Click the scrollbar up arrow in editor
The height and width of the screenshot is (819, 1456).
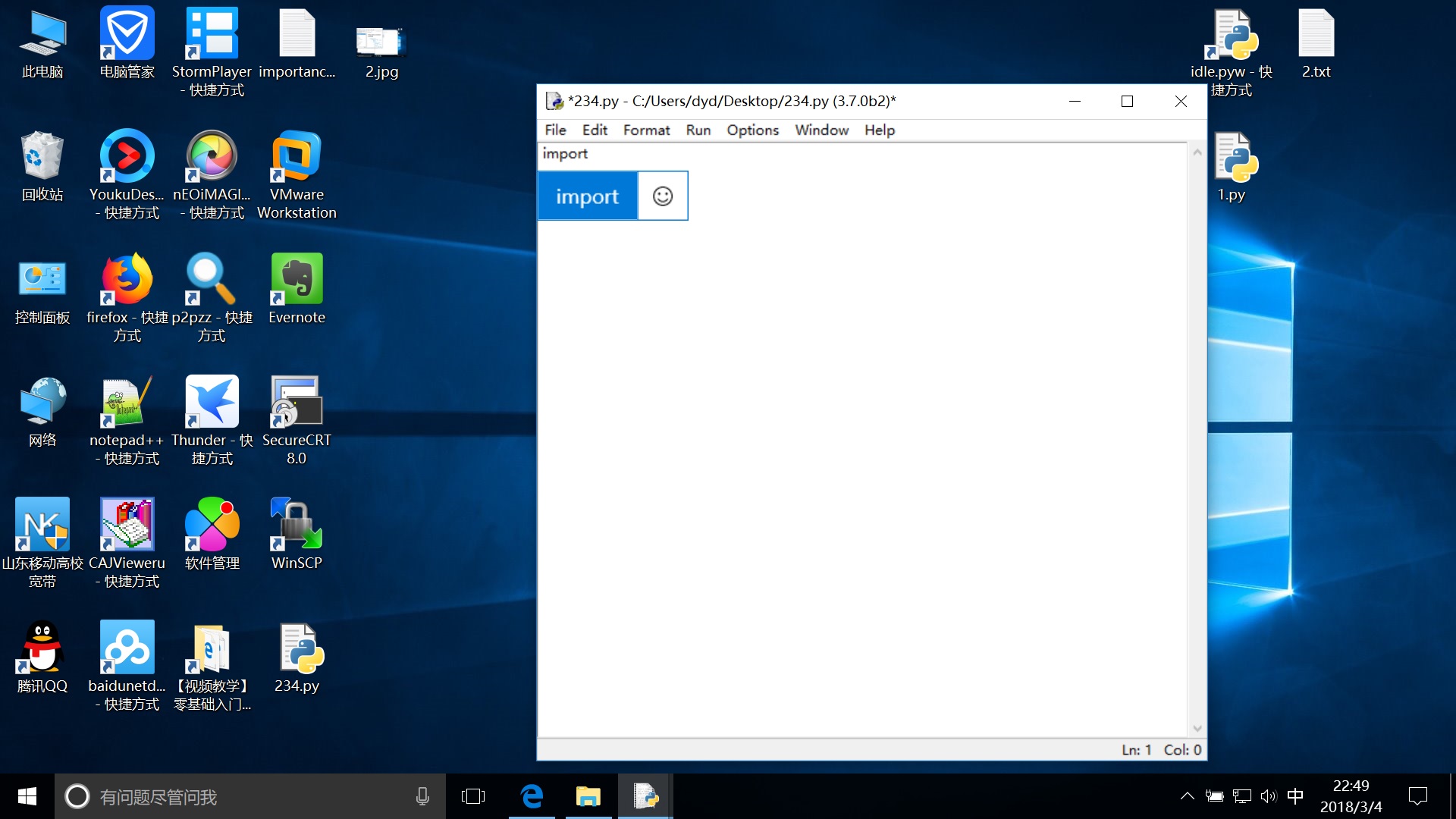point(1197,152)
